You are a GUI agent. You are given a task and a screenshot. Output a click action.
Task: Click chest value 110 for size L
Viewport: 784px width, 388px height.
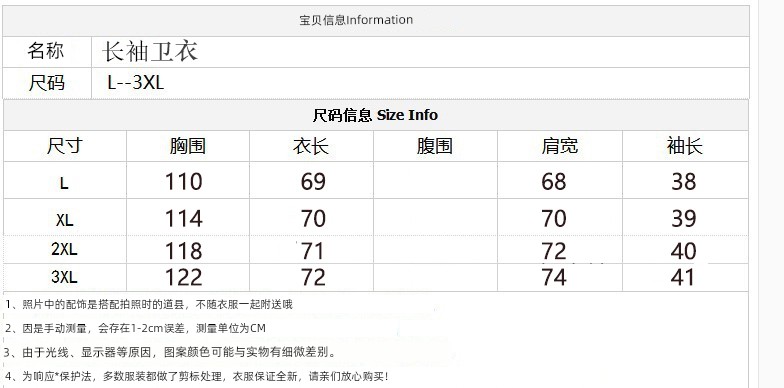click(x=184, y=181)
